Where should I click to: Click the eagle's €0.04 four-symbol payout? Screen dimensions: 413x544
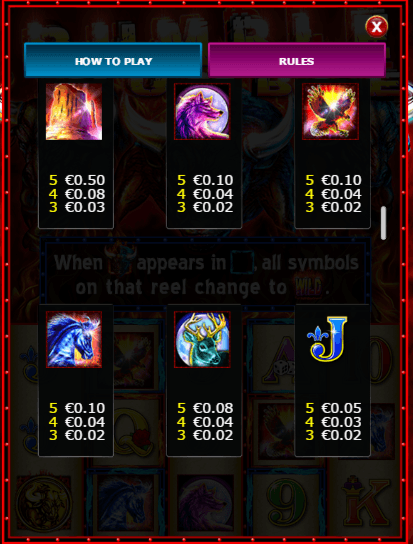pos(334,194)
